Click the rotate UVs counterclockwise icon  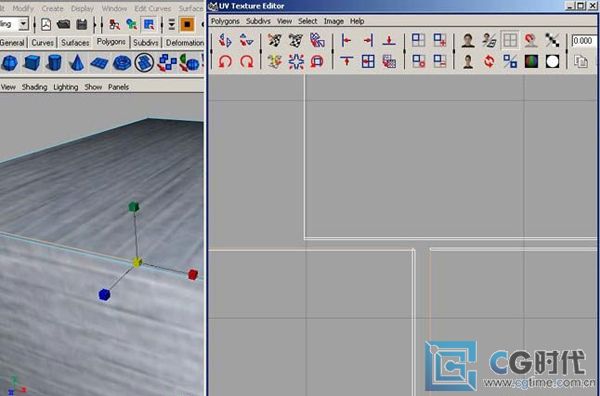tap(225, 61)
